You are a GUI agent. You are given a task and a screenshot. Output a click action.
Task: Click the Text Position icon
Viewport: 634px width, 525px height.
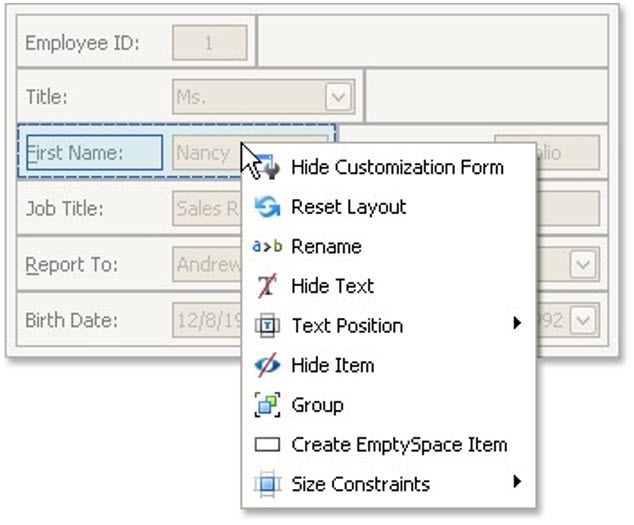267,326
